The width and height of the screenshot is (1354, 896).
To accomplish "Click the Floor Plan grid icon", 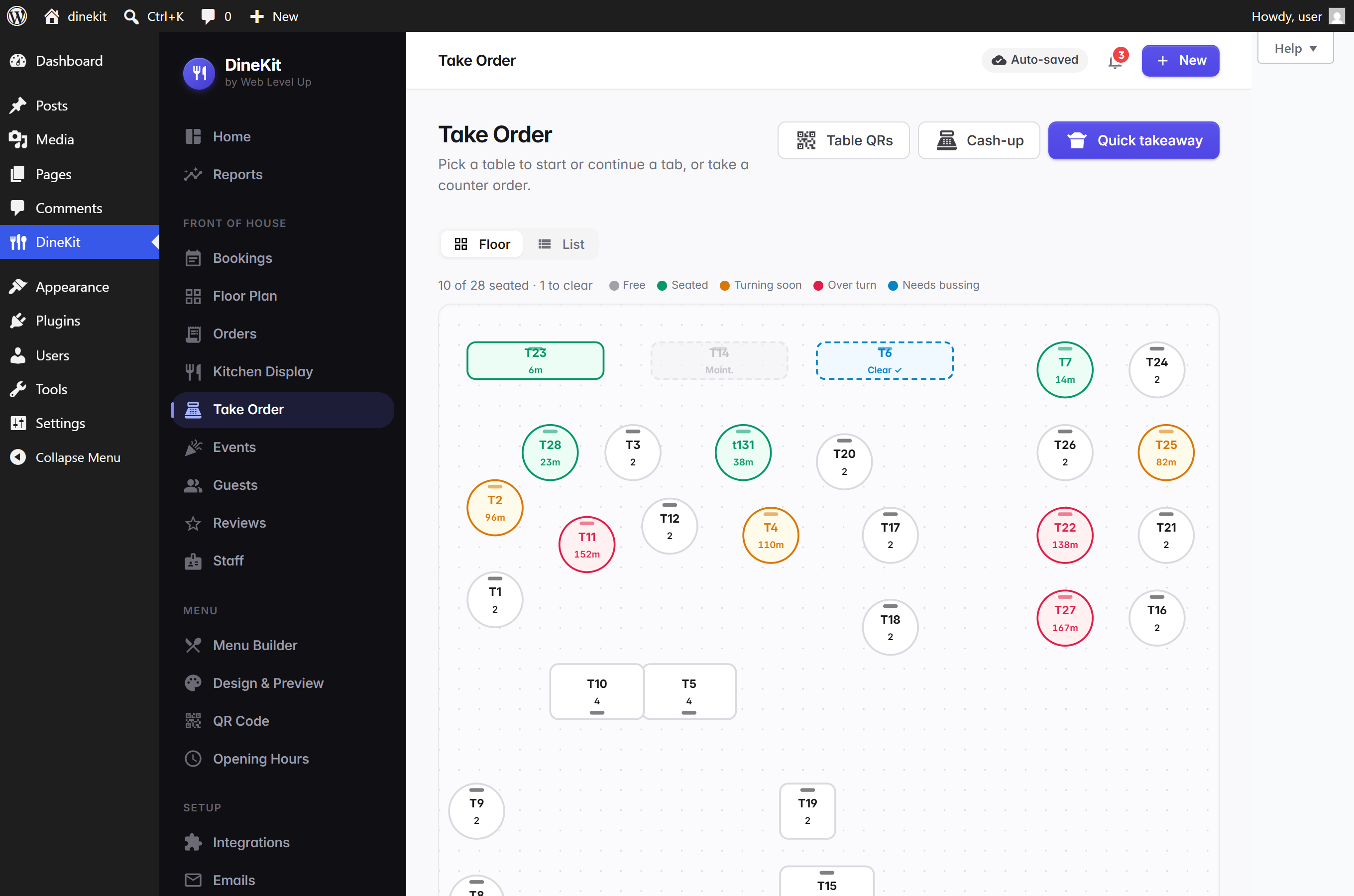I will pyautogui.click(x=193, y=296).
